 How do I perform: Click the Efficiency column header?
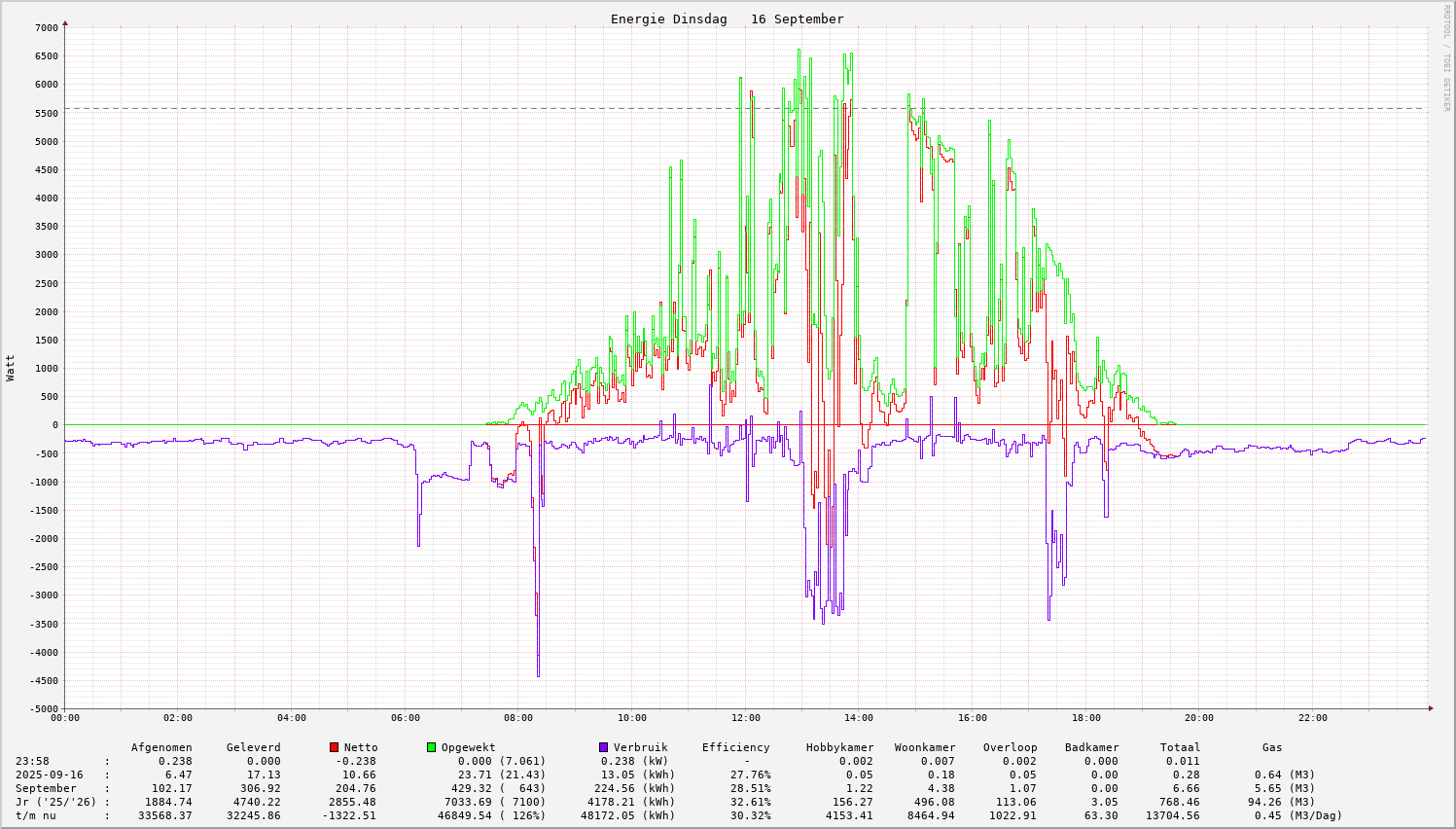click(x=735, y=747)
